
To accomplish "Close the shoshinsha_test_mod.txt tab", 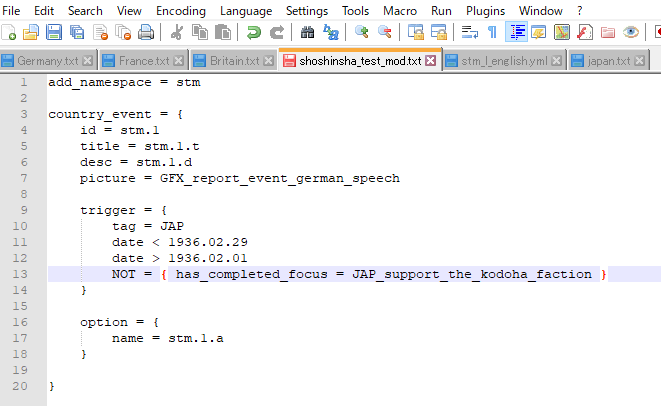I will coord(430,61).
